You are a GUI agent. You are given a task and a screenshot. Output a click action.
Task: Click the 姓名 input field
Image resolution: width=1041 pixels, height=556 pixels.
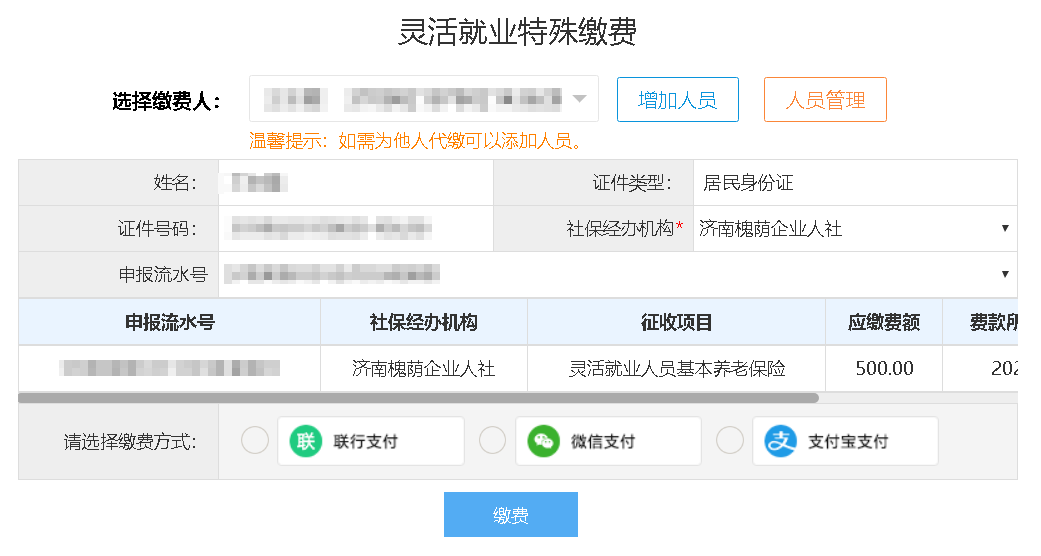click(356, 183)
